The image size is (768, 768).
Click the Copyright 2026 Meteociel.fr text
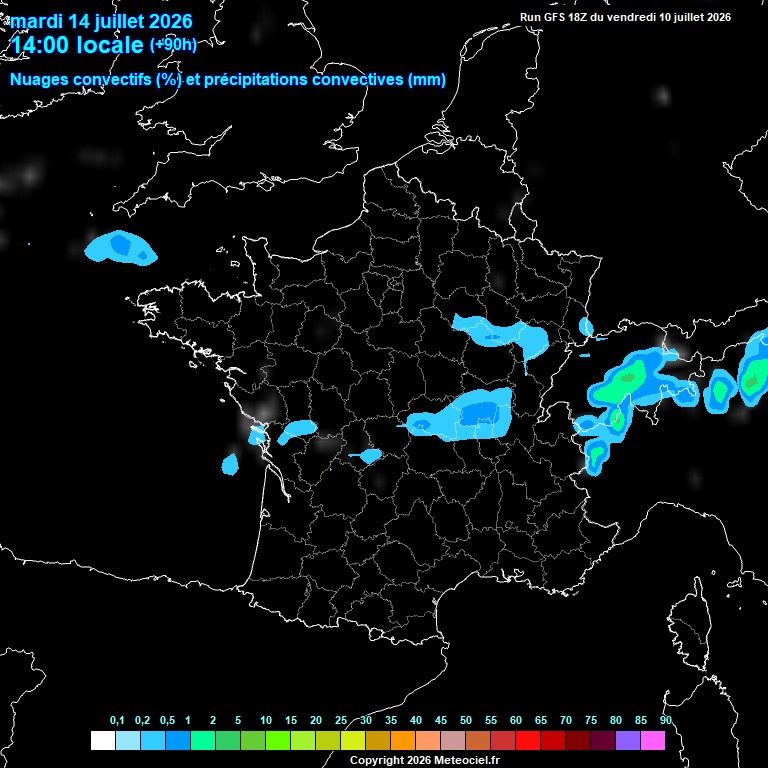(x=425, y=760)
